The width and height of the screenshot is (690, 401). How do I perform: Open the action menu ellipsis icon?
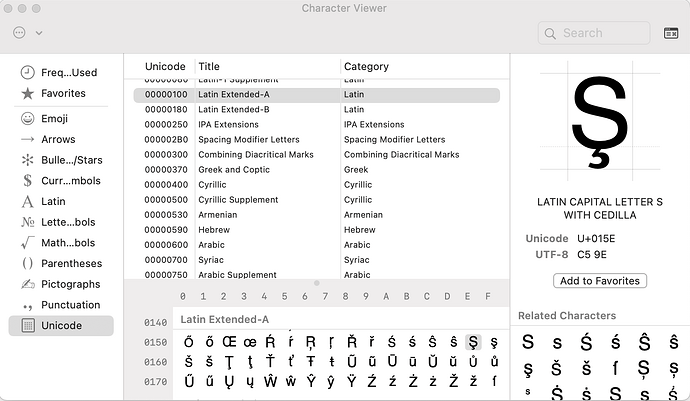(x=19, y=33)
